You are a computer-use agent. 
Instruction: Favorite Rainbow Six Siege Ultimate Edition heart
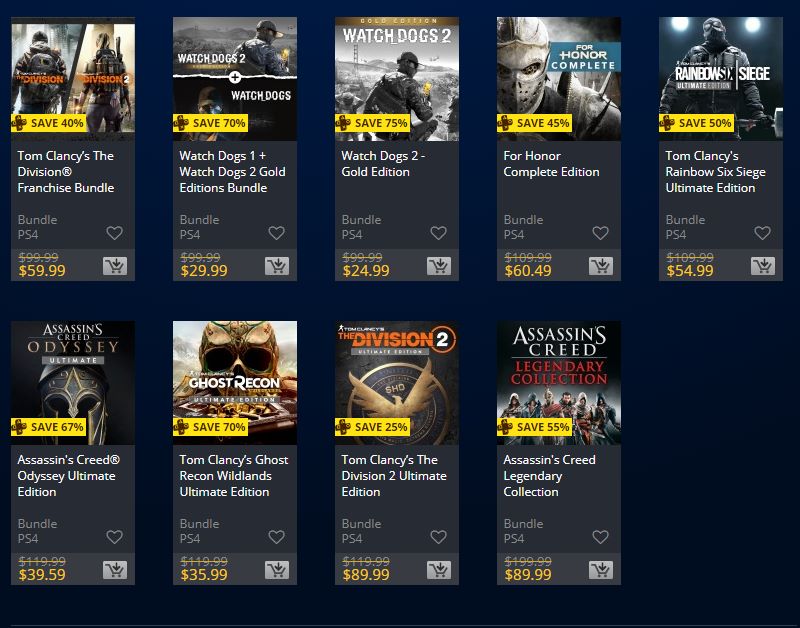(762, 233)
